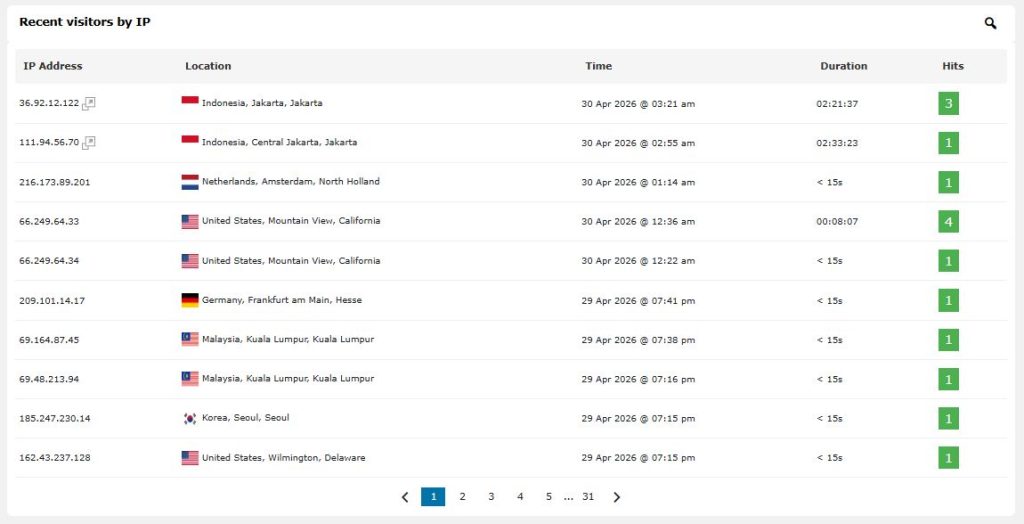1024x524 pixels.
Task: Click the Germany flag icon
Action: pyautogui.click(x=190, y=300)
